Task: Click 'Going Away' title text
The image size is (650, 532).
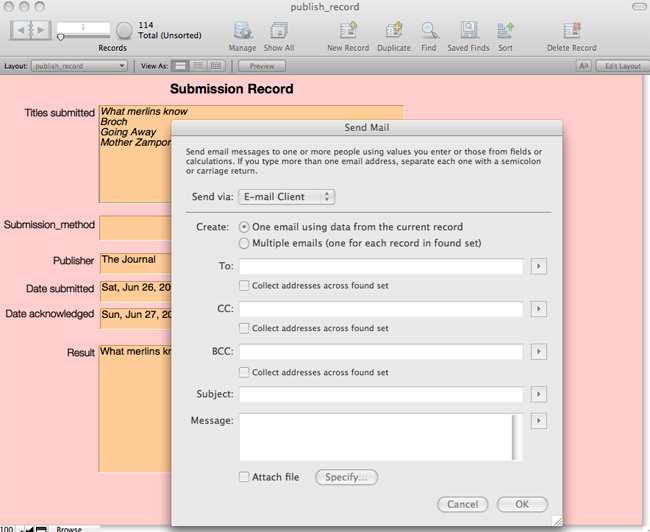Action: (x=129, y=132)
